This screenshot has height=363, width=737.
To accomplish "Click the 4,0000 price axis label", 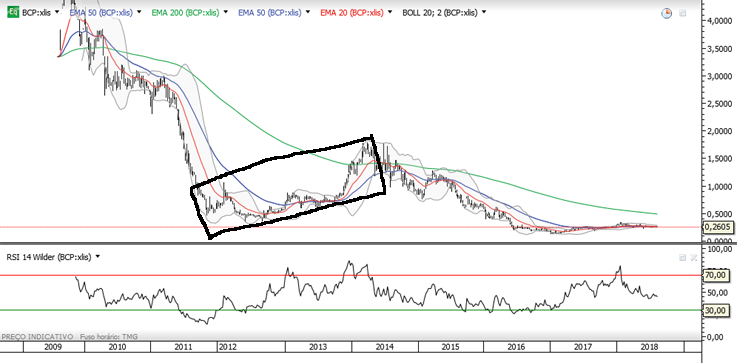I will click(x=719, y=21).
